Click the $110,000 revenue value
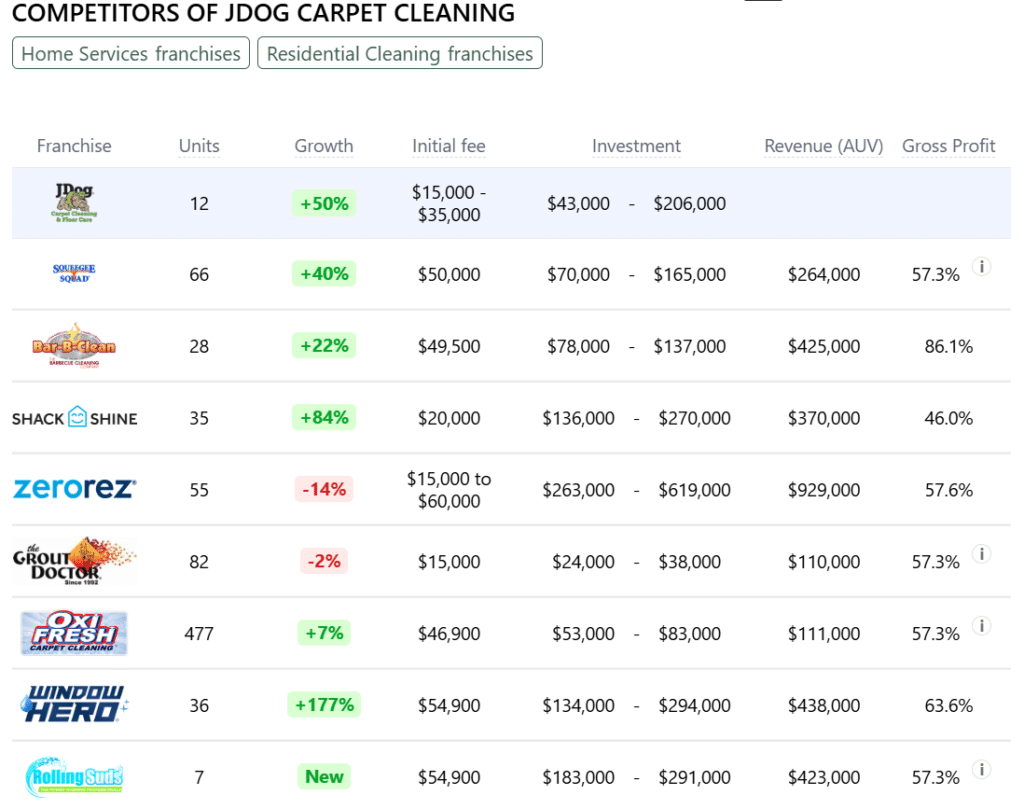 824,562
